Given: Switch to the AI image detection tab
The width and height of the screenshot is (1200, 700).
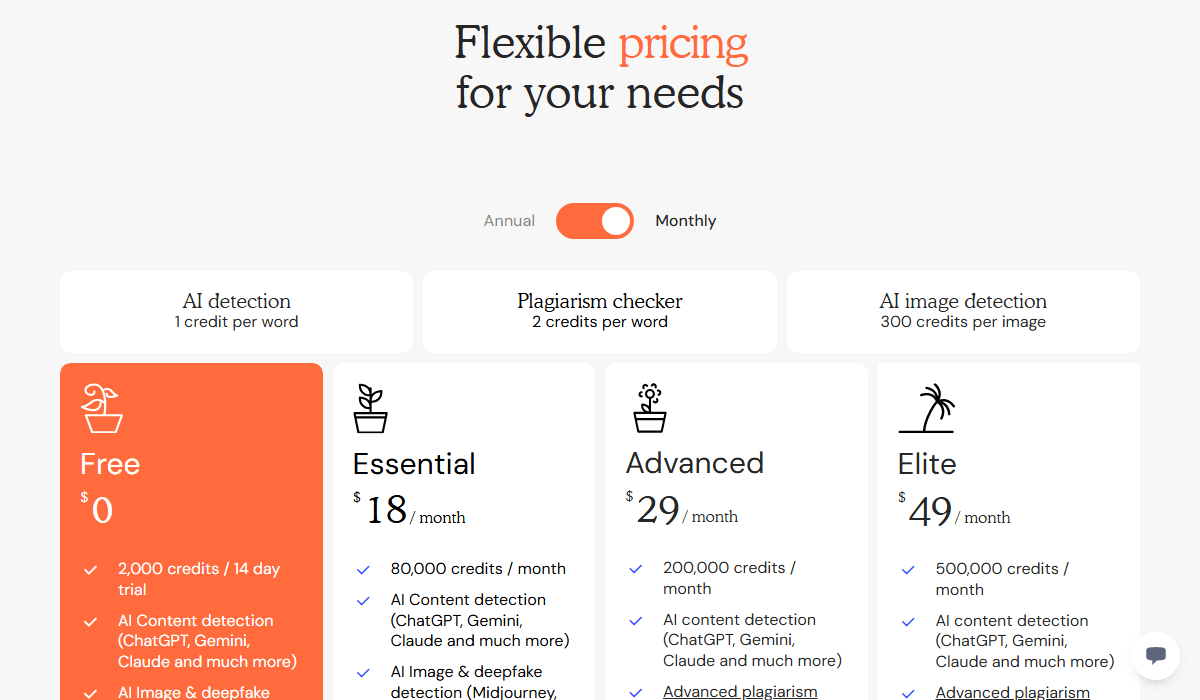Looking at the screenshot, I should pyautogui.click(x=963, y=311).
